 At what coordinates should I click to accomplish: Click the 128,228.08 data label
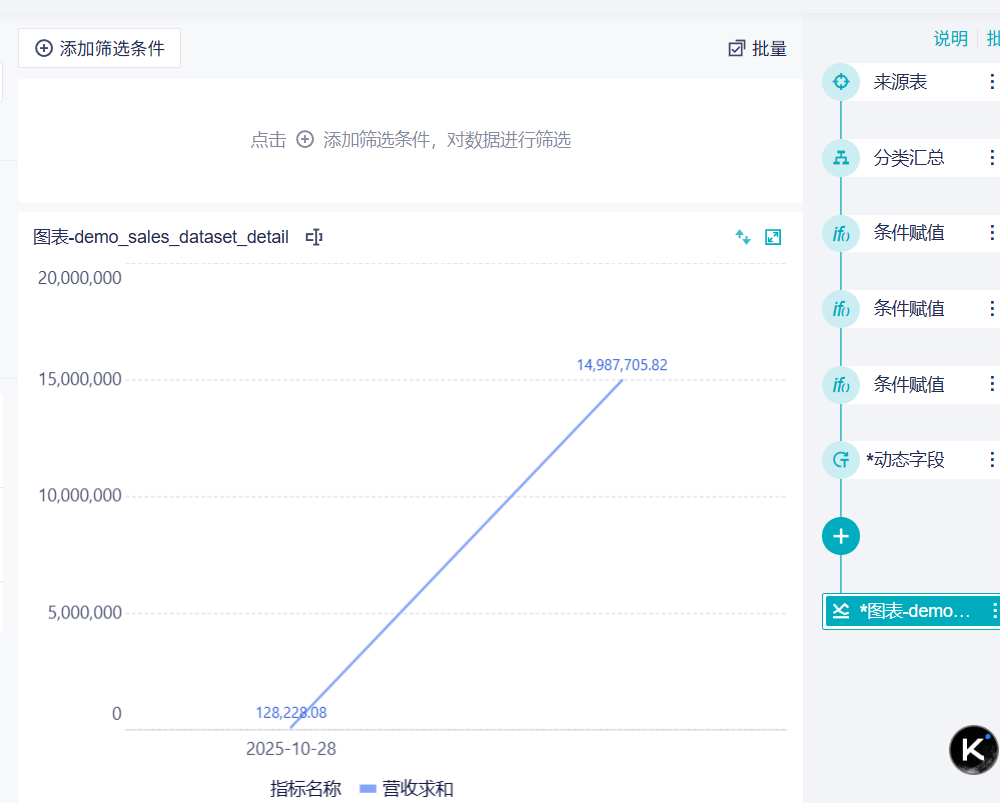coord(291,712)
